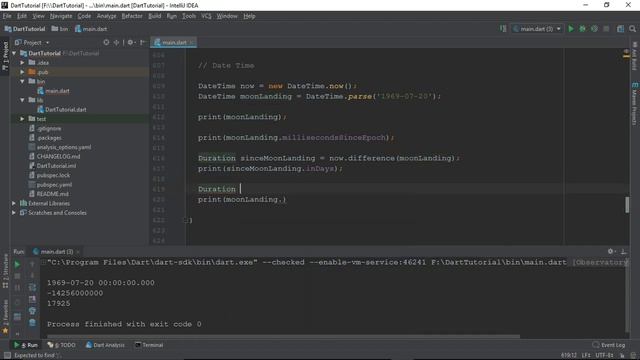This screenshot has height=360, width=640.
Task: Toggle the Structure tool window side tab
Action: click(5, 271)
